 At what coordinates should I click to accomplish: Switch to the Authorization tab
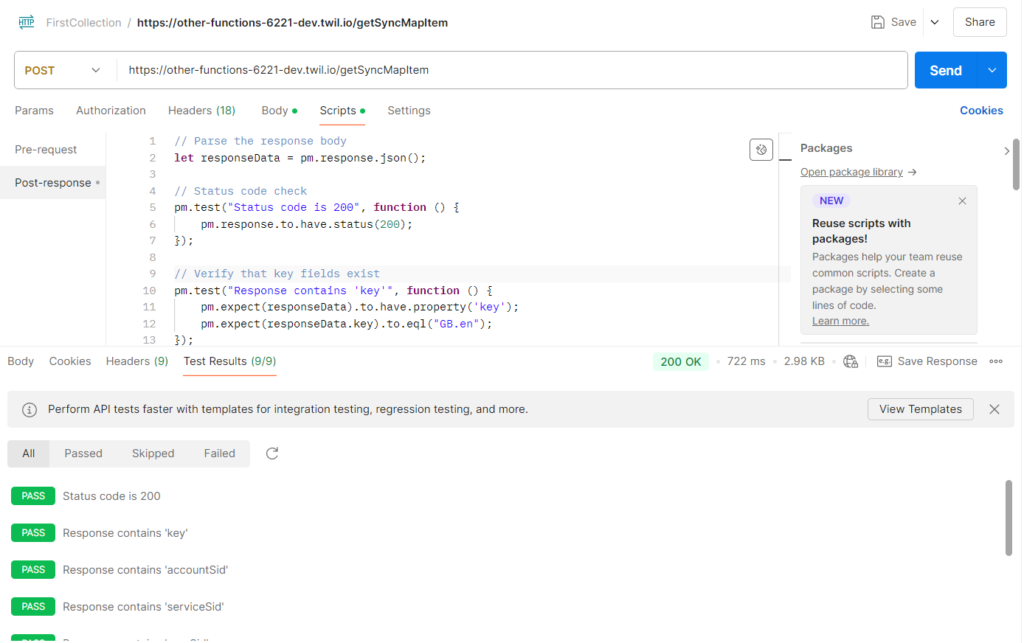pyautogui.click(x=110, y=110)
